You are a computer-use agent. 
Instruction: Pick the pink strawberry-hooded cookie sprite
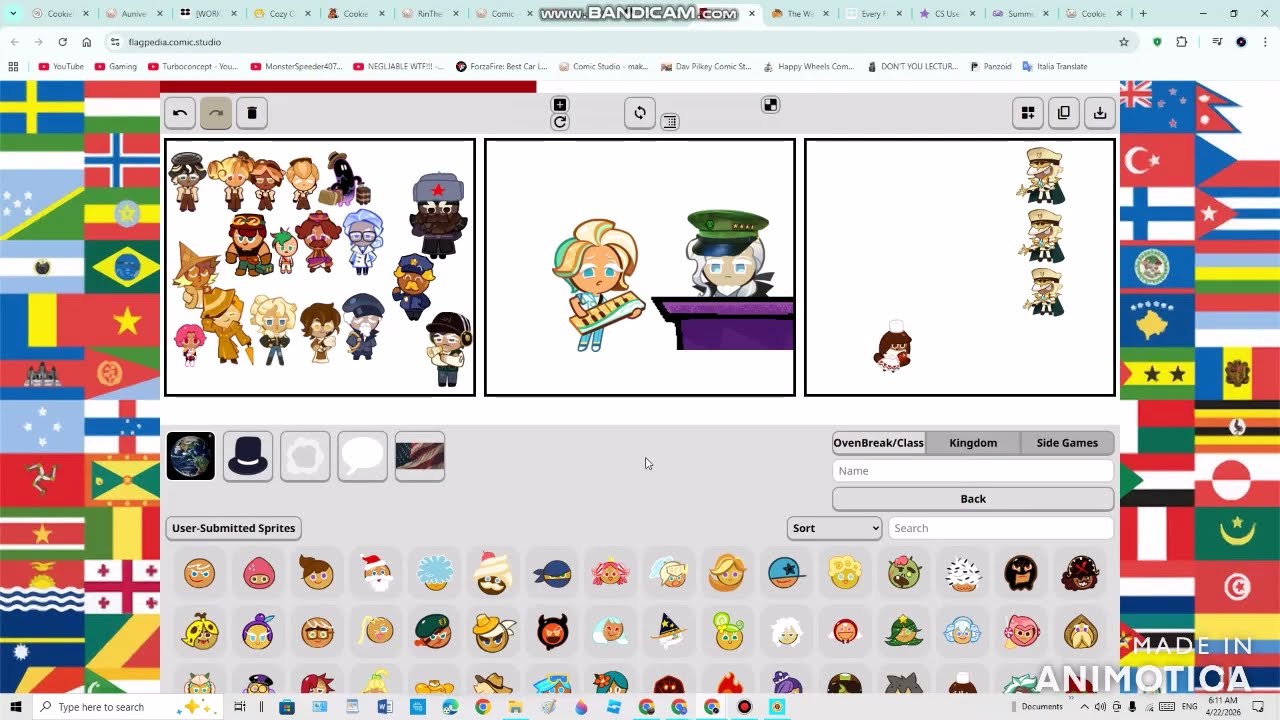pyautogui.click(x=259, y=573)
